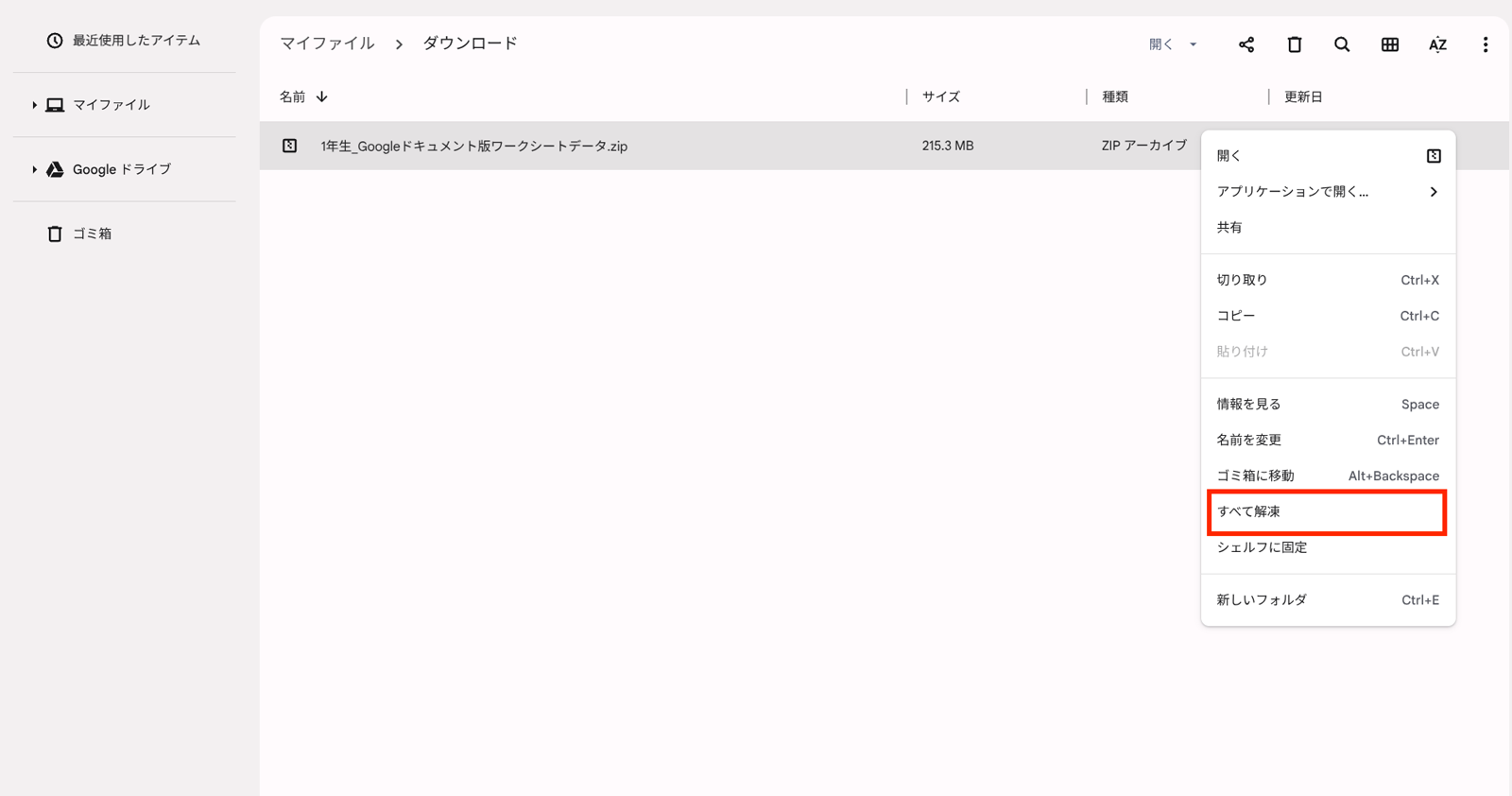This screenshot has height=796, width=1512.
Task: Click the zip file icon in list
Action: (290, 146)
